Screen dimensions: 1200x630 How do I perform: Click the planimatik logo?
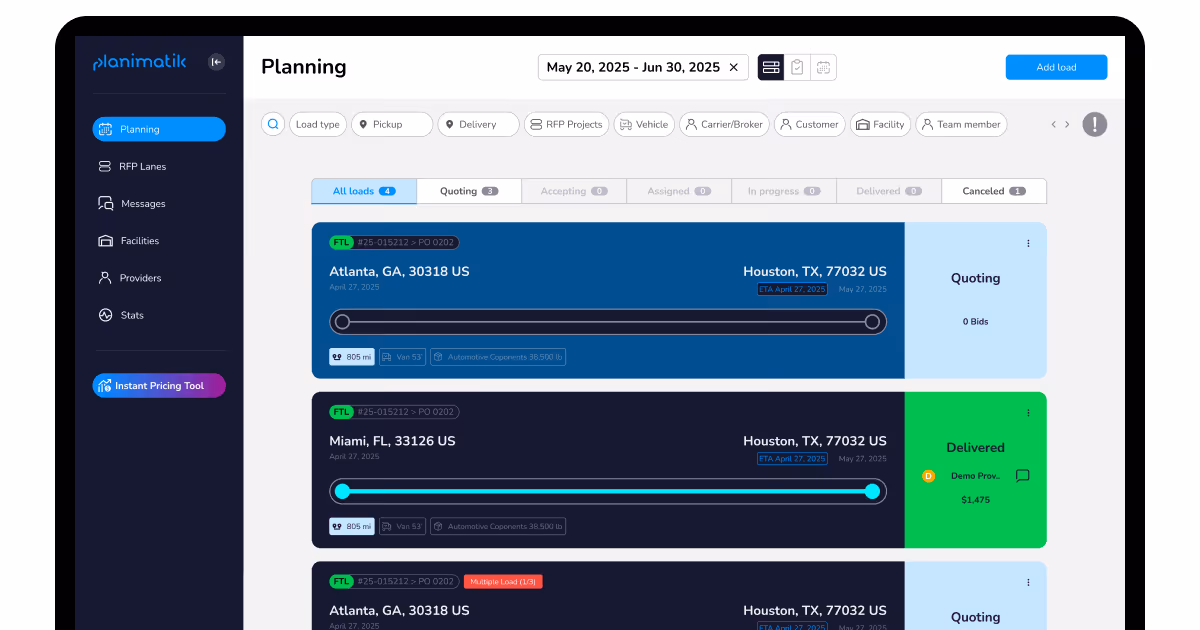[139, 62]
